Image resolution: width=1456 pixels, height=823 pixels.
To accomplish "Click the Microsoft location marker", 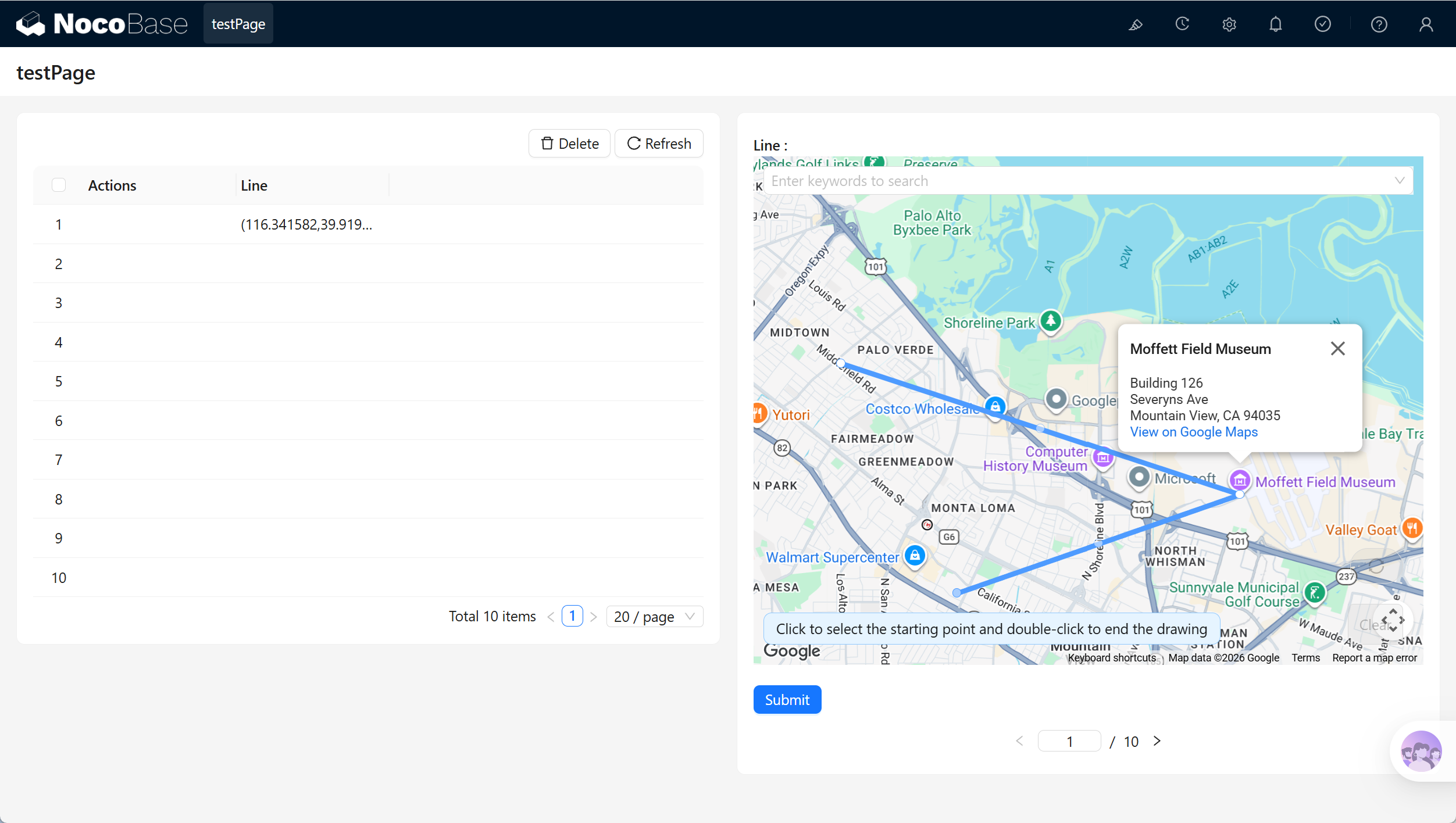I will (1139, 478).
